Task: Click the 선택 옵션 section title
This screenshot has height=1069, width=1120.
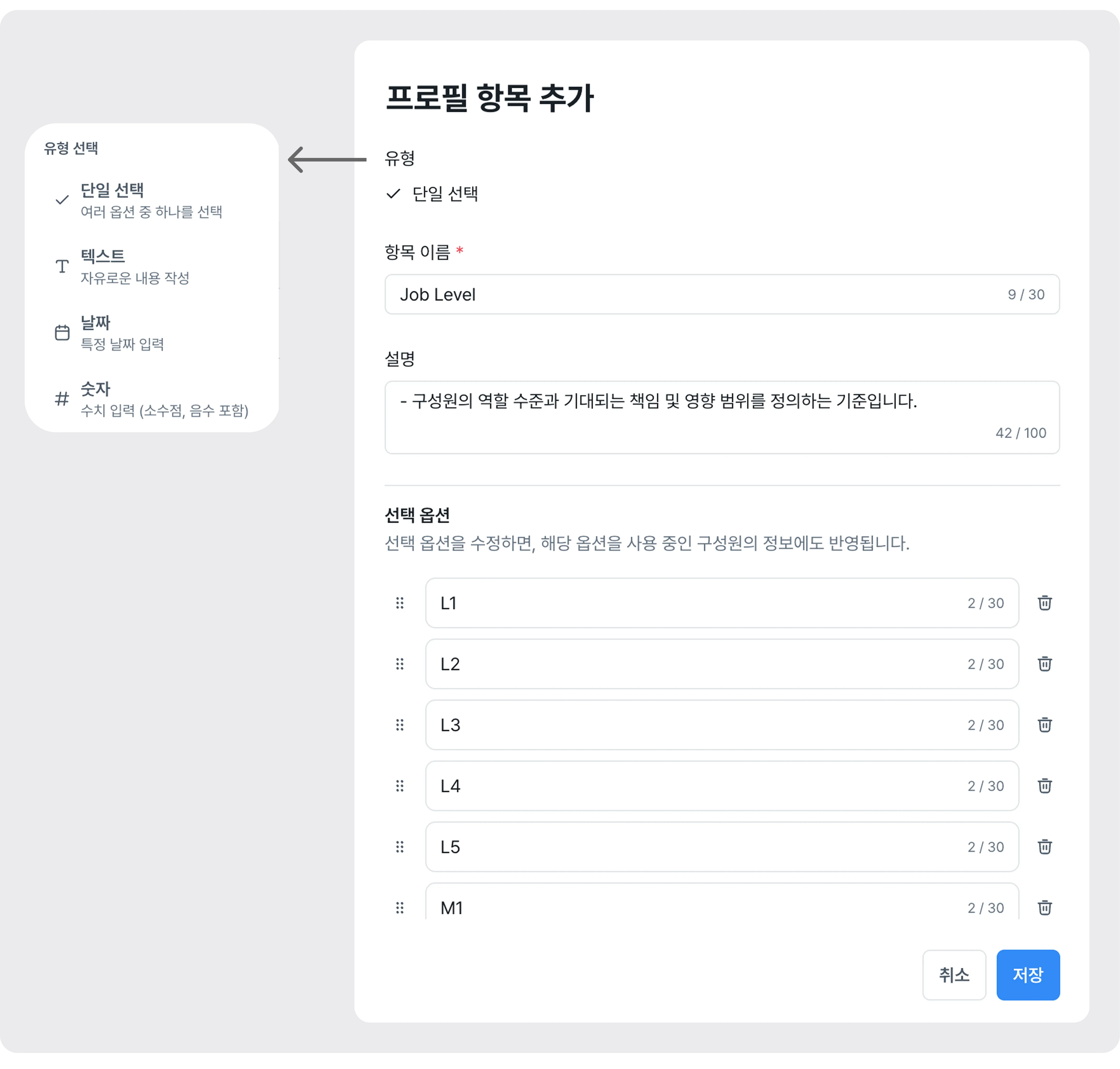Action: (417, 515)
